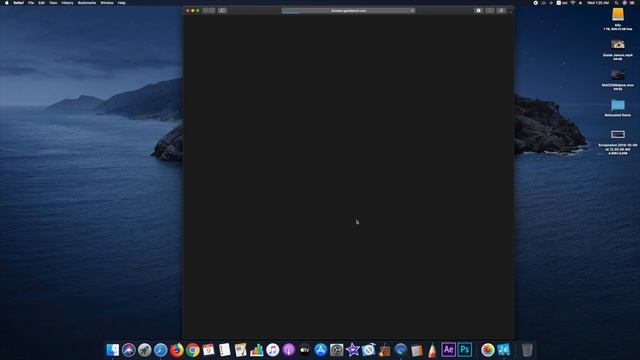Open the View menu
This screenshot has height=360, width=640.
click(x=53, y=3)
